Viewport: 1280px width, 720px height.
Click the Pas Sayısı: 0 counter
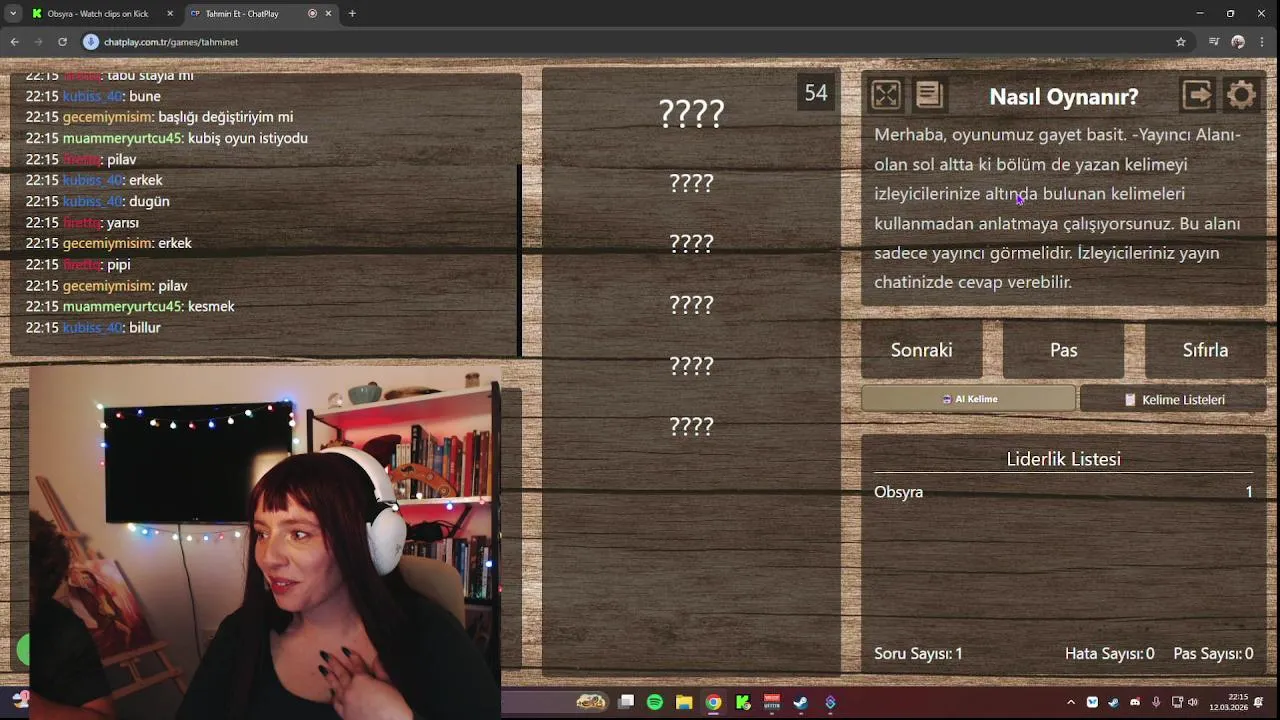pos(1213,653)
